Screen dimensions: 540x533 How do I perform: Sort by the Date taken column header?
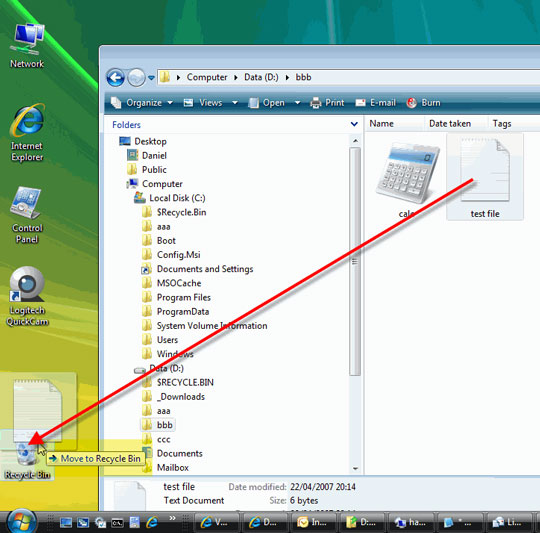(450, 124)
